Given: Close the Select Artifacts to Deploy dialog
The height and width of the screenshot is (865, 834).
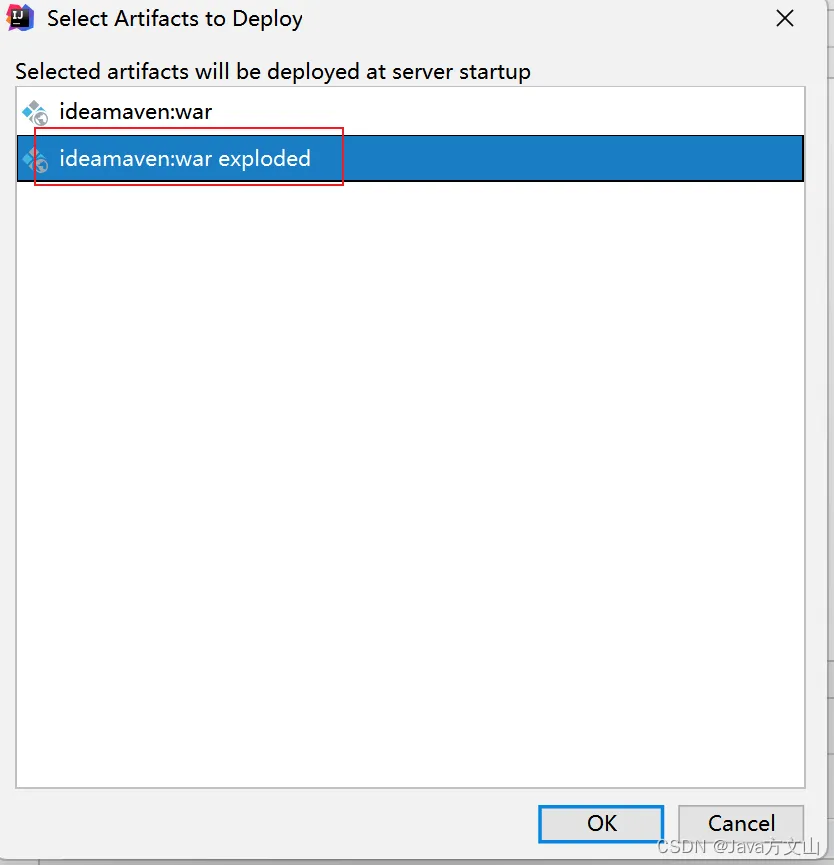Looking at the screenshot, I should pyautogui.click(x=785, y=19).
